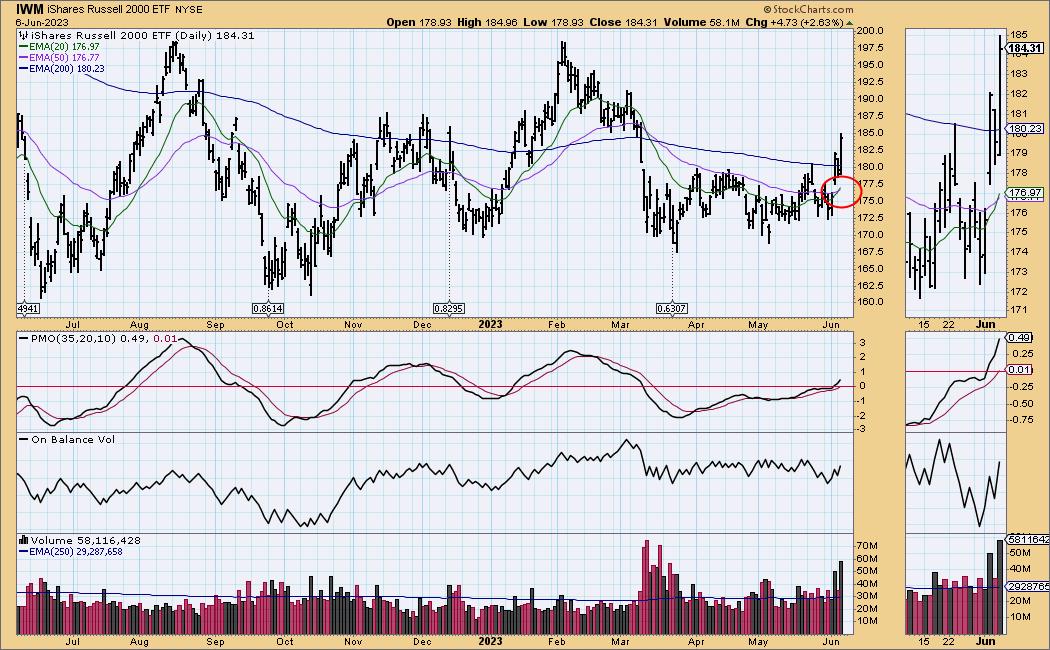Click the 4941 marker label on price chart
The width and height of the screenshot is (1050, 650).
pyautogui.click(x=28, y=309)
